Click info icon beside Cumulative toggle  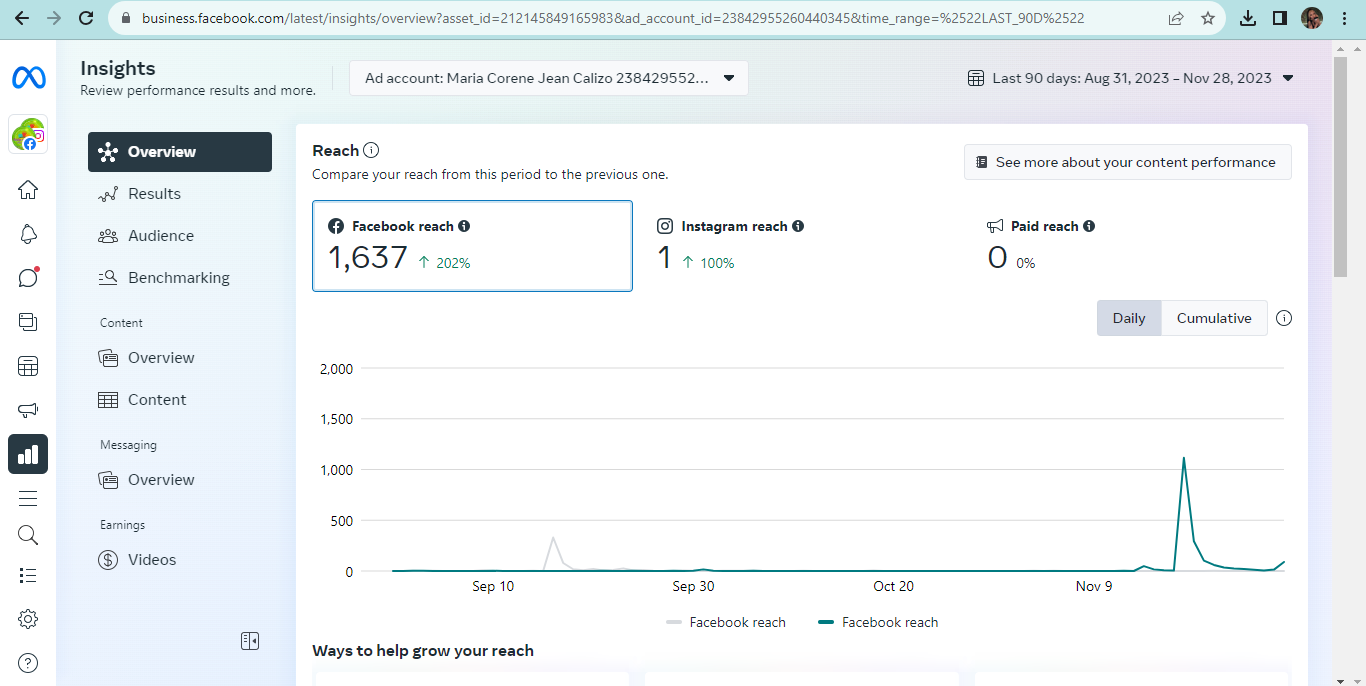click(x=1285, y=318)
